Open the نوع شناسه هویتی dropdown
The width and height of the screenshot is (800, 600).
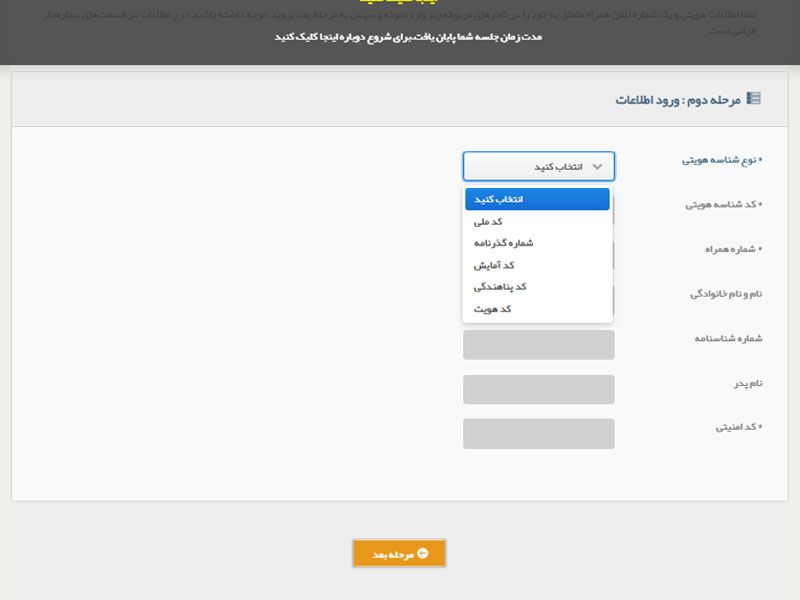(539, 166)
